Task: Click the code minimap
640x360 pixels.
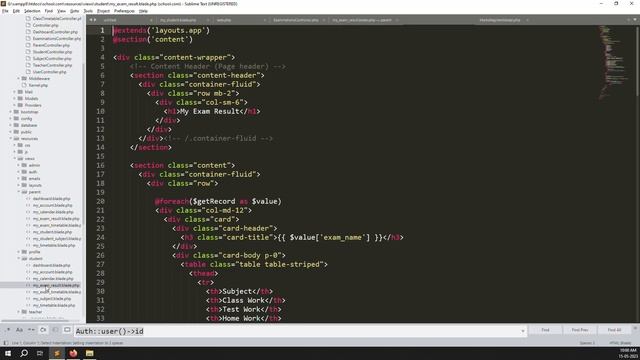Action: [614, 61]
